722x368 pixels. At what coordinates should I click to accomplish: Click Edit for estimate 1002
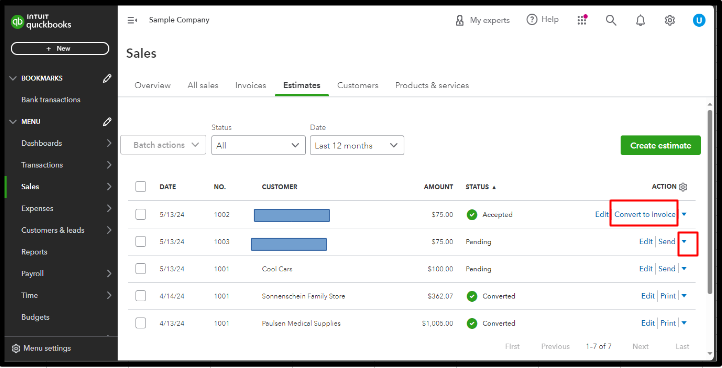point(602,214)
